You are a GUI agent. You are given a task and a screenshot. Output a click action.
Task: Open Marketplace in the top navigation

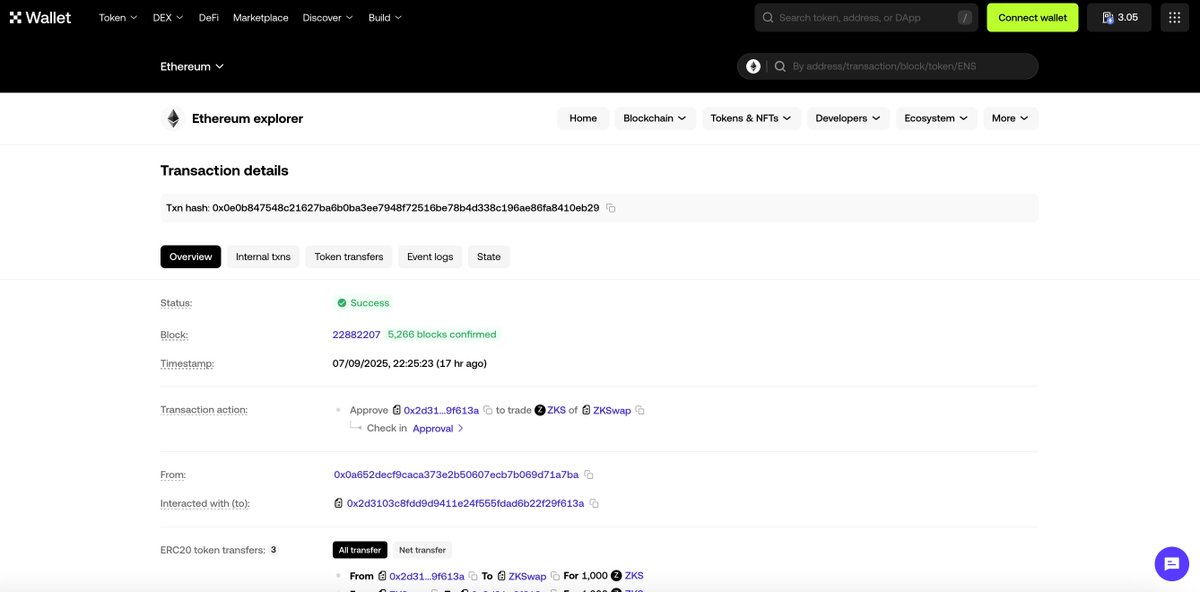(261, 17)
